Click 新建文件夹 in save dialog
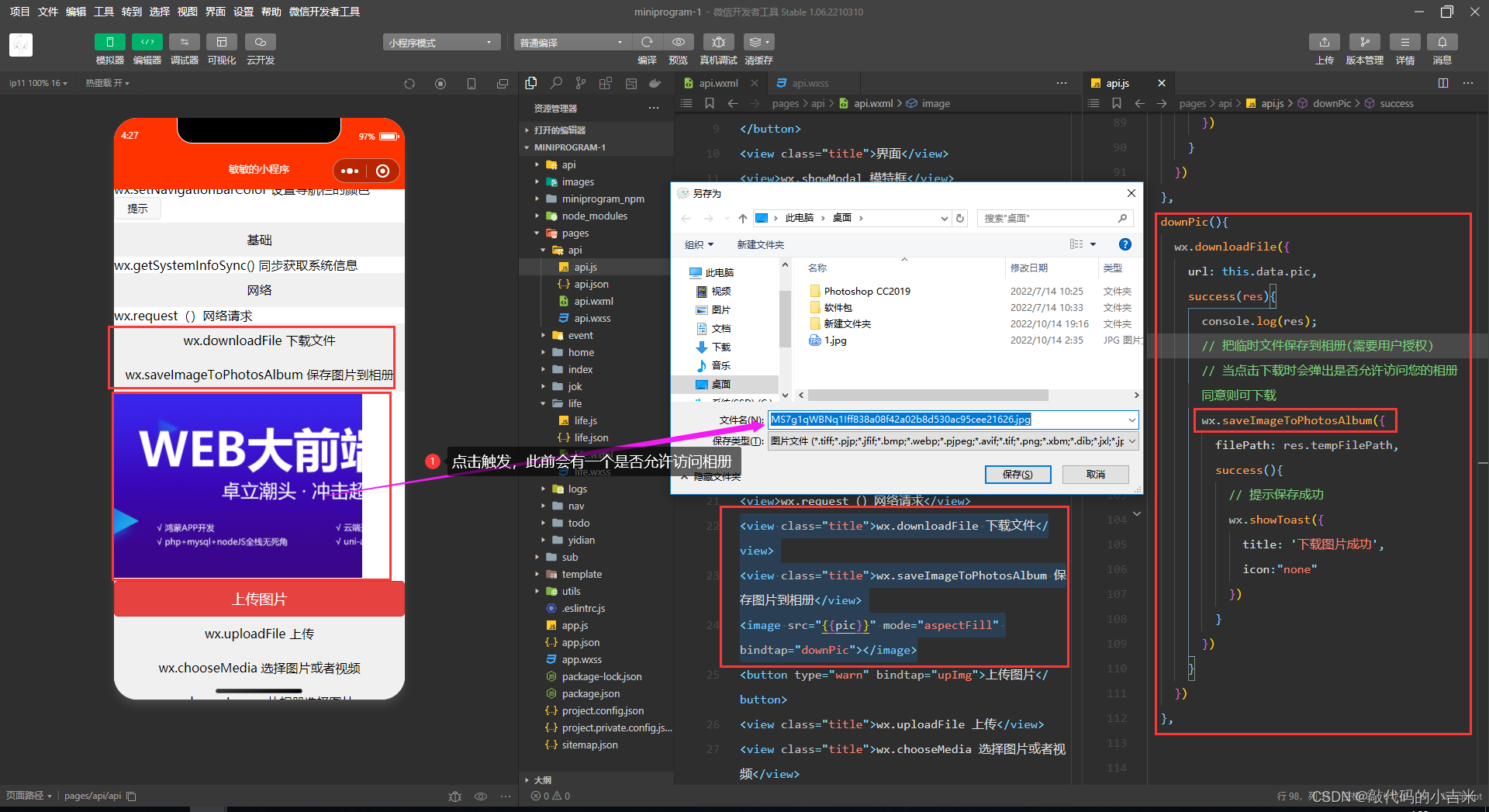 click(x=760, y=244)
